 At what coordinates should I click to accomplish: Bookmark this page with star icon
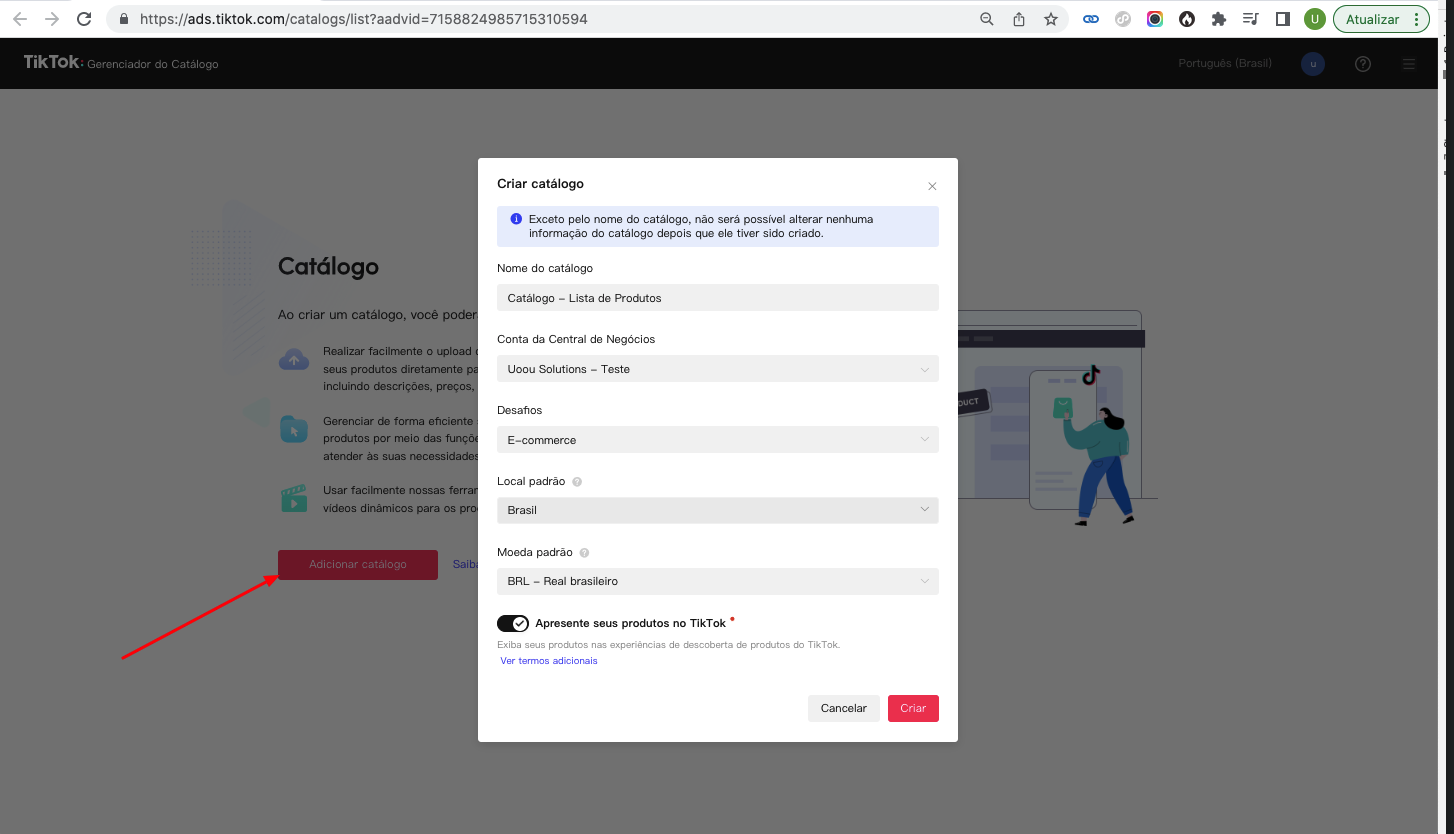1051,19
